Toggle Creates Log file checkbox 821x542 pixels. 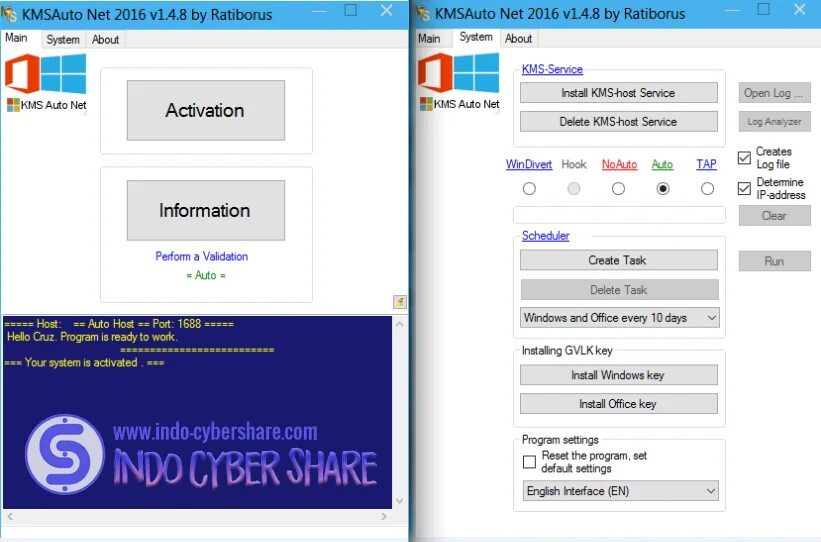point(744,158)
